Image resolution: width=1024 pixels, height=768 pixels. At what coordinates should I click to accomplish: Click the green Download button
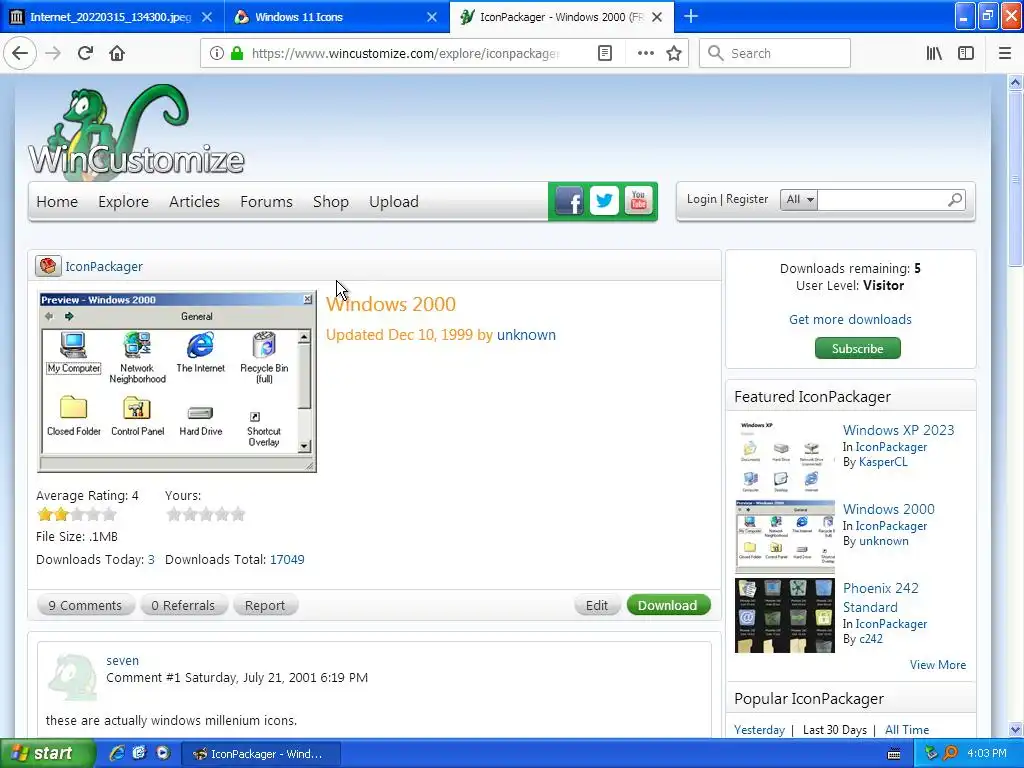pyautogui.click(x=668, y=605)
